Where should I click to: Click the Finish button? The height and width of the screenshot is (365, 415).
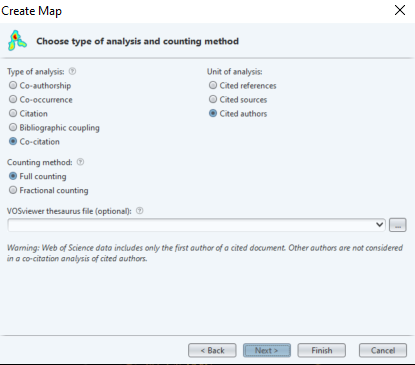pyautogui.click(x=322, y=350)
